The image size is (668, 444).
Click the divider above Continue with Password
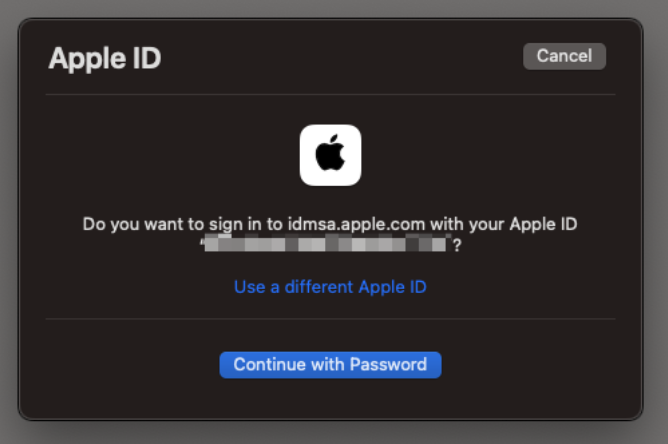pos(330,318)
